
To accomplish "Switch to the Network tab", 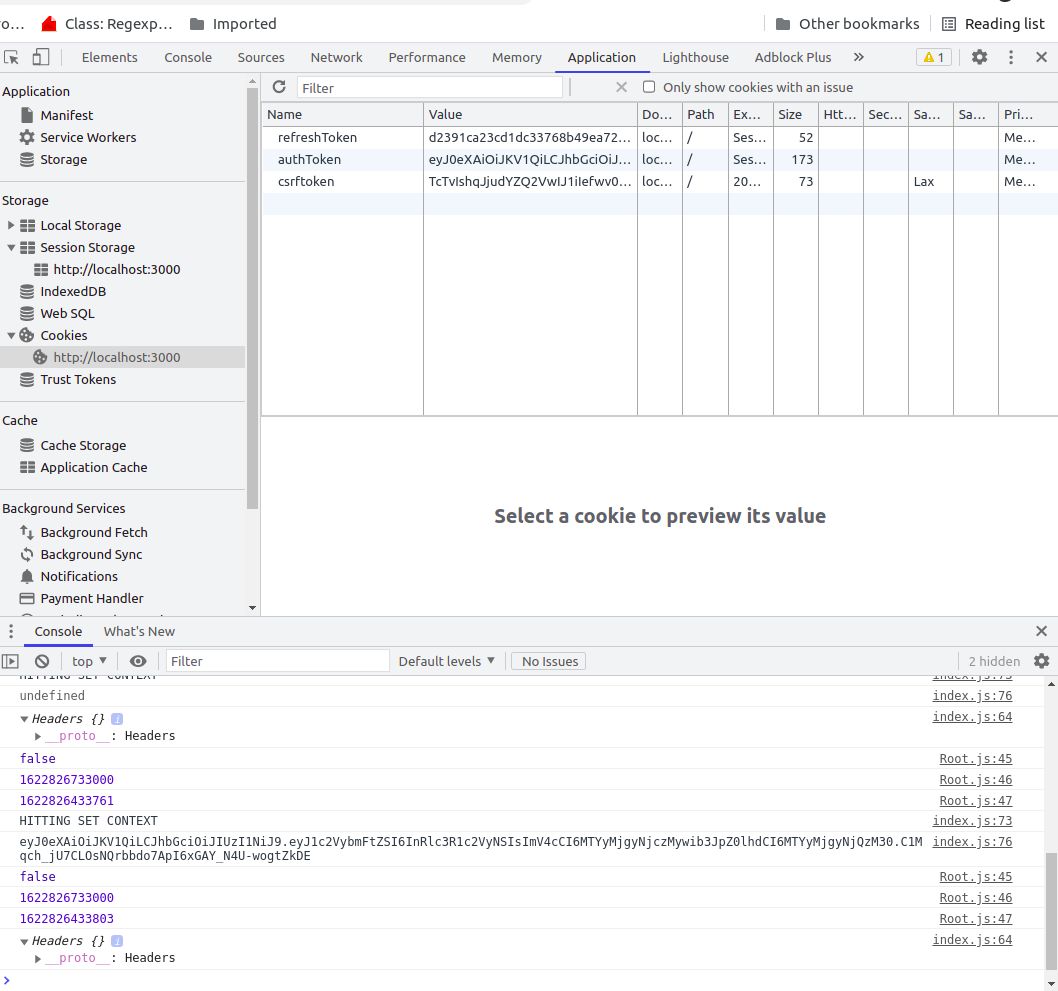I will click(336, 57).
